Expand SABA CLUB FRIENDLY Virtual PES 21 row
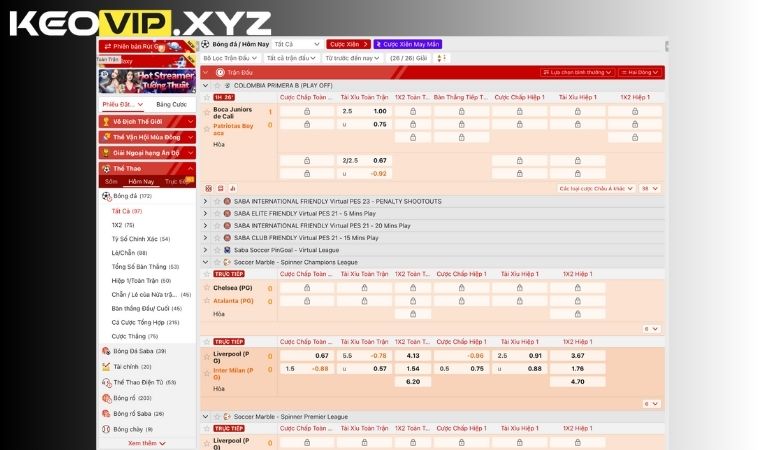Viewport: 758px width, 450px height. point(206,238)
